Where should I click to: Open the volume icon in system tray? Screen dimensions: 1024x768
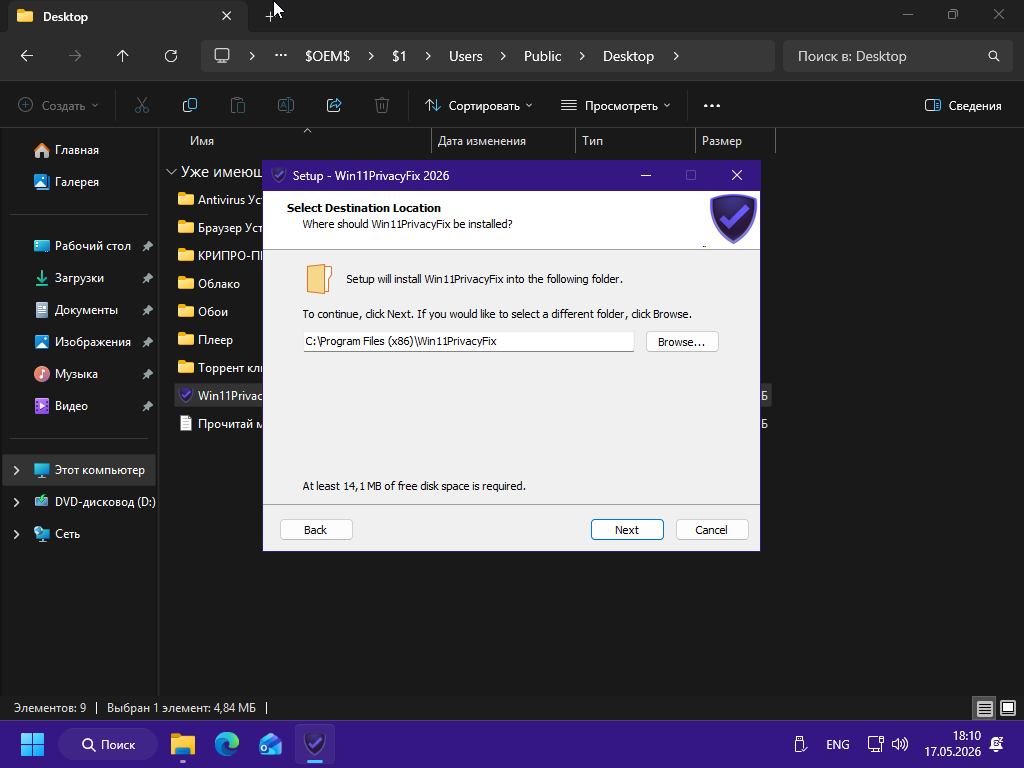[x=900, y=744]
